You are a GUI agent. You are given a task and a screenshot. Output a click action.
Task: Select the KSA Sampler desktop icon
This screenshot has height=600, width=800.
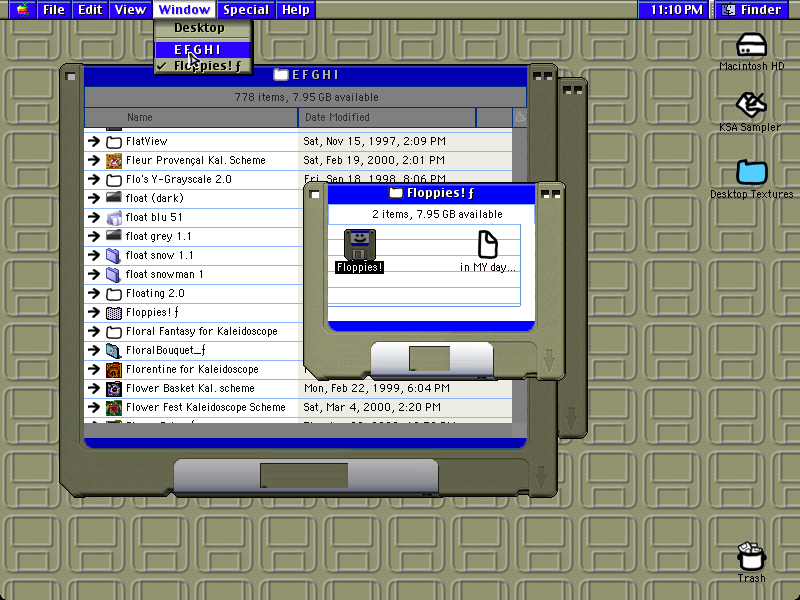click(x=751, y=105)
